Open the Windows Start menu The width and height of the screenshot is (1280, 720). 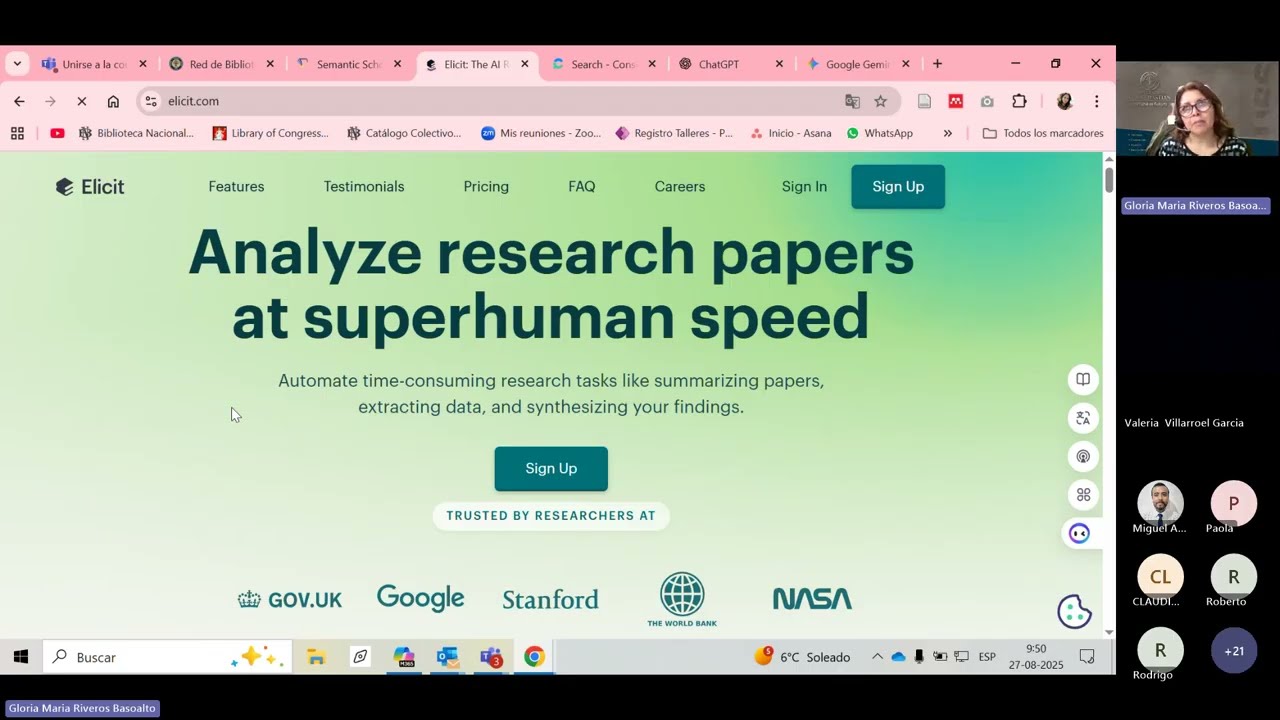pos(20,657)
